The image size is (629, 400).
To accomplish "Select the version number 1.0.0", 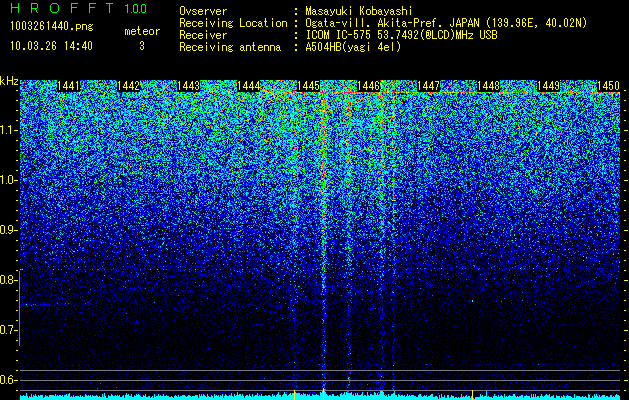I will [136, 8].
